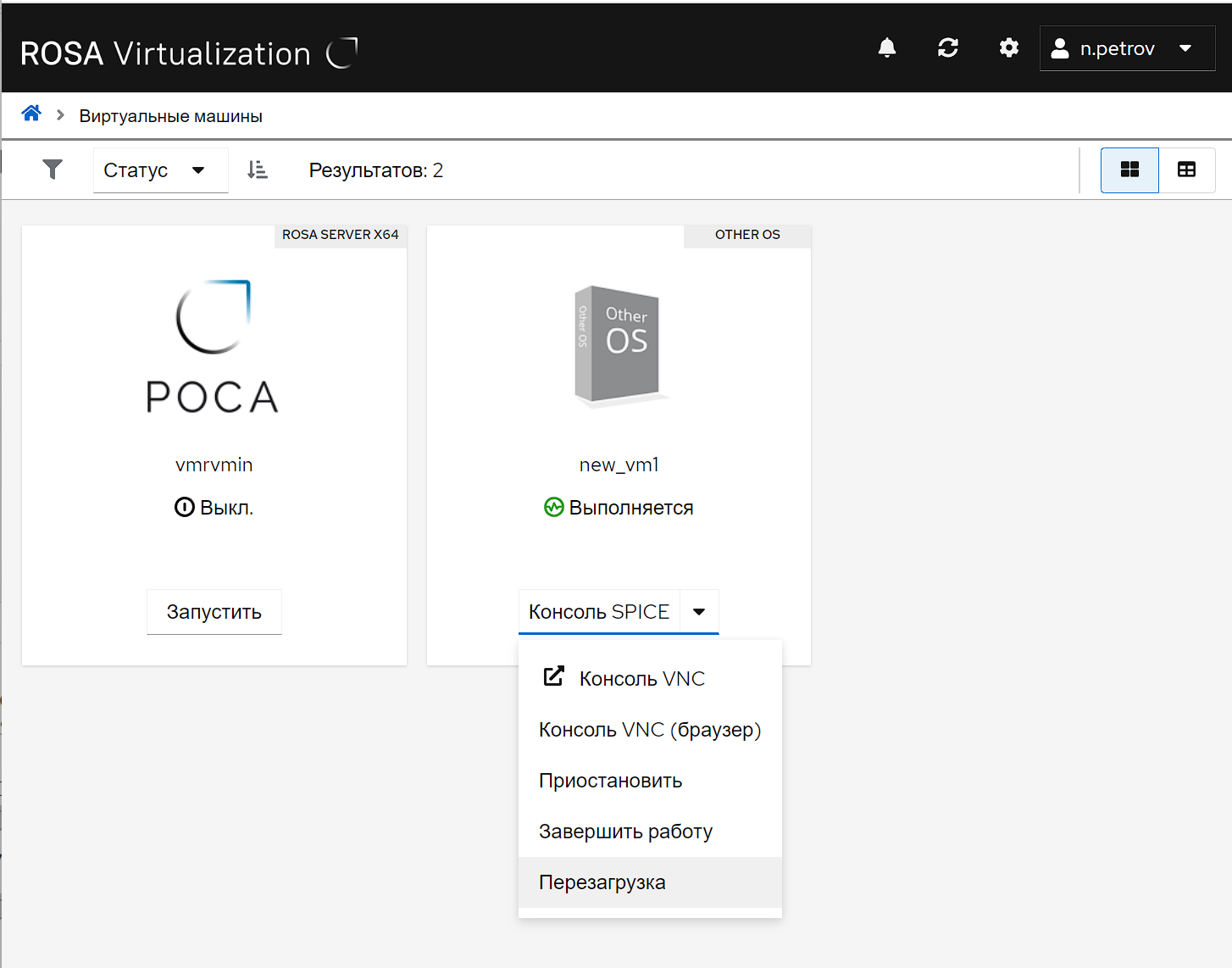The width and height of the screenshot is (1232, 968).
Task: Select Консоль VNC (браузер) from menu
Action: [649, 730]
